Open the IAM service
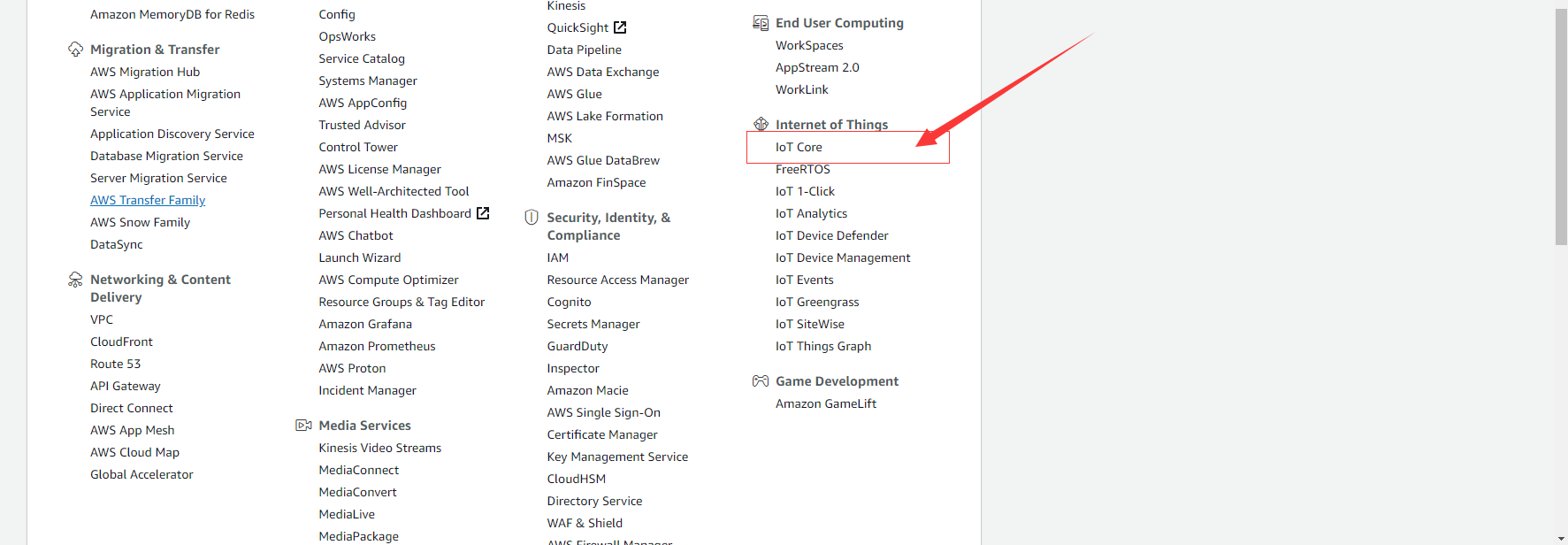Viewport: 1568px width, 545px height. (558, 257)
